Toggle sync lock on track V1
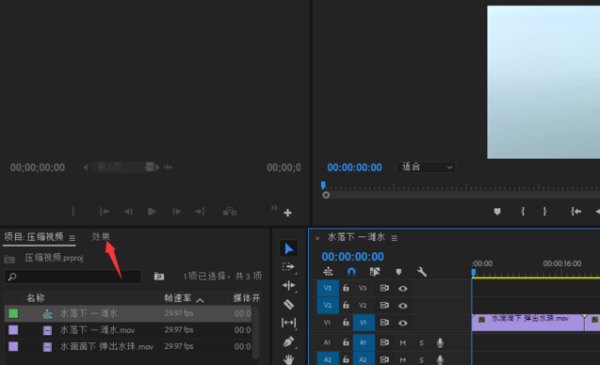 click(384, 323)
